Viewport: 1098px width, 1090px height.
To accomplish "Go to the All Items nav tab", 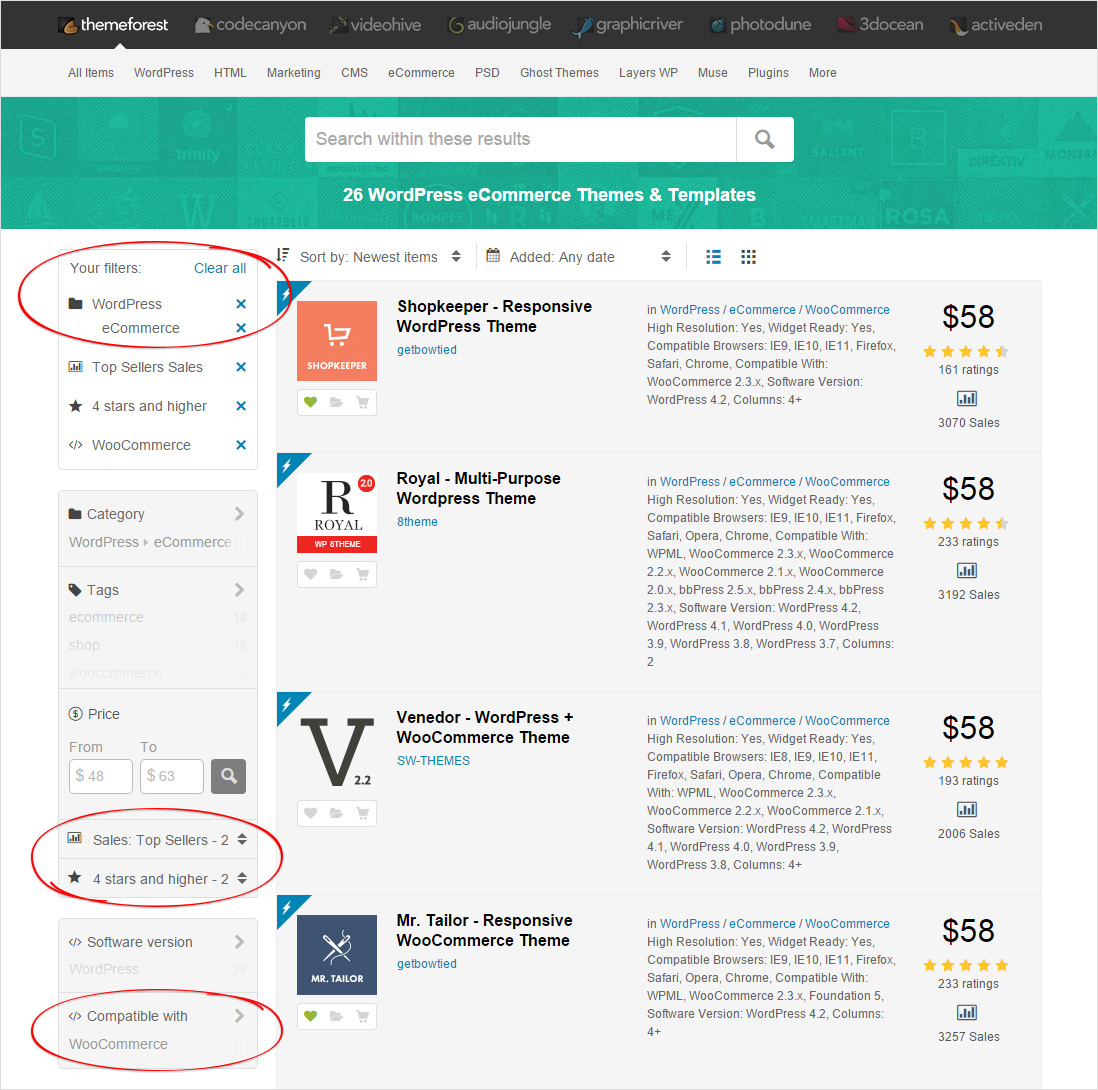I will click(x=90, y=73).
